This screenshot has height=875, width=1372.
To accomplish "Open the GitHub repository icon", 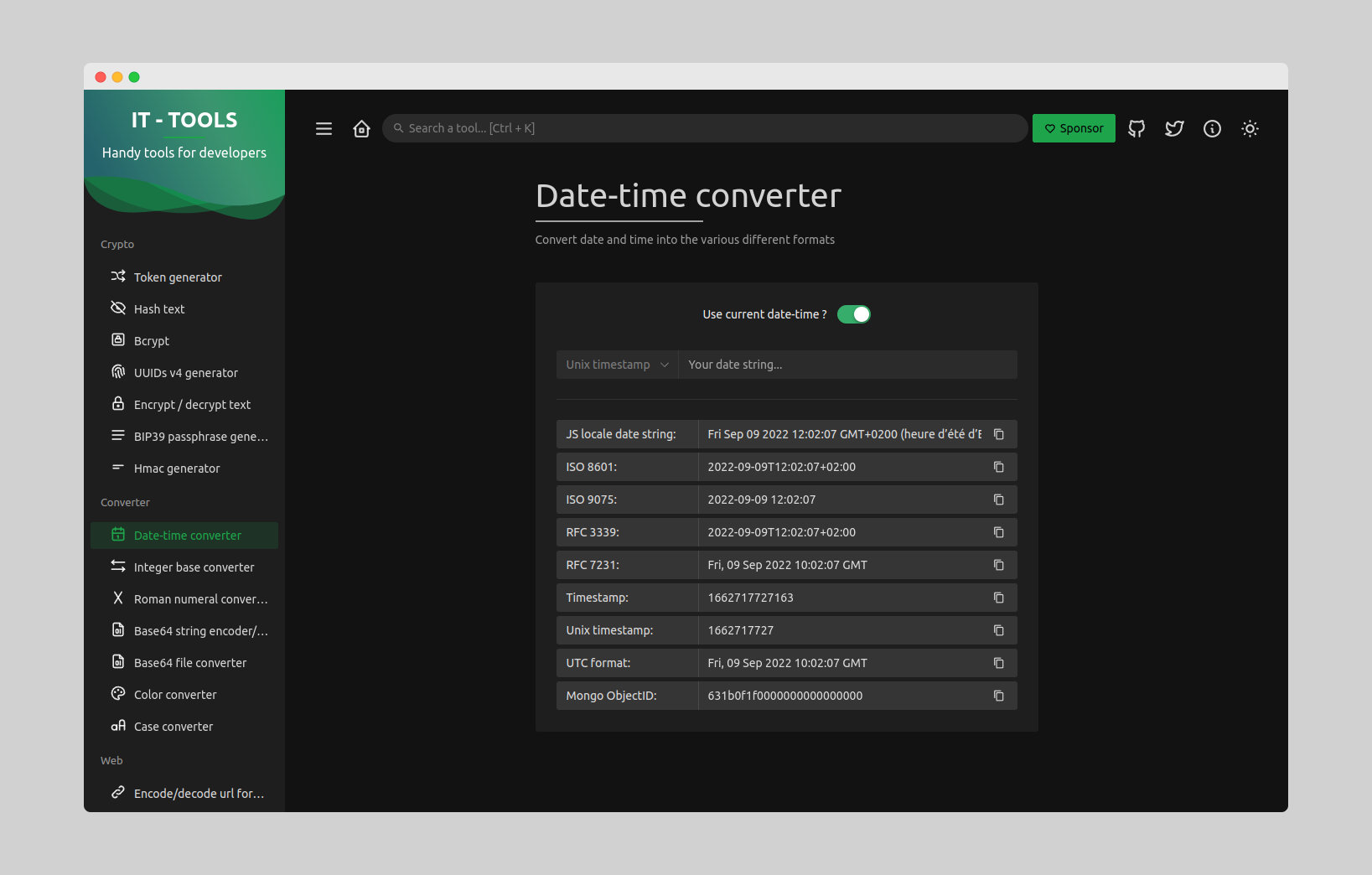I will pyautogui.click(x=1136, y=128).
